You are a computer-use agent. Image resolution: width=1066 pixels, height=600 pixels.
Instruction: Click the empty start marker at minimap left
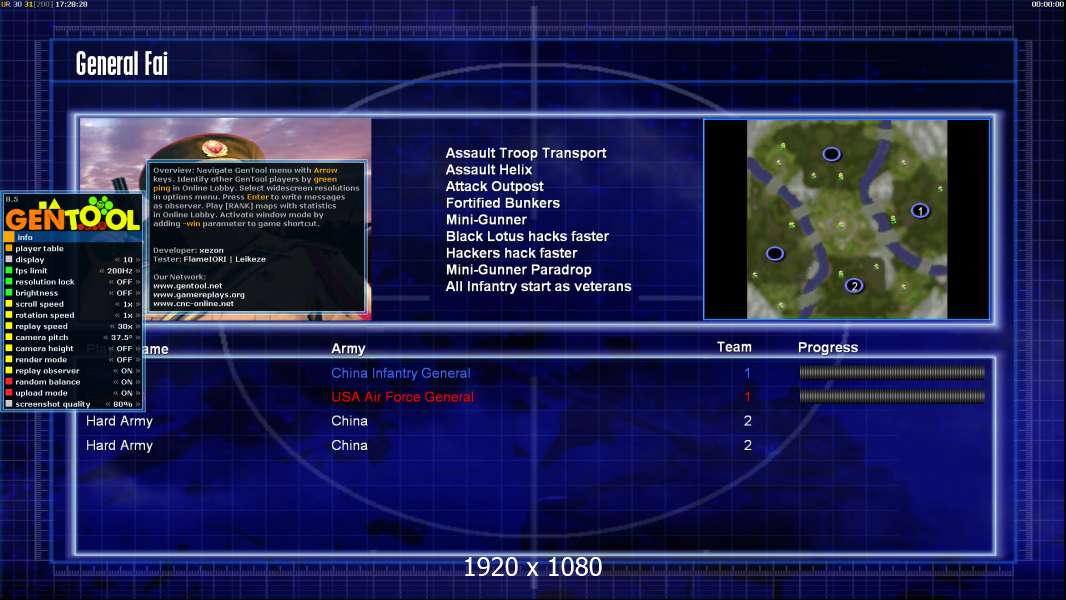[x=775, y=253]
